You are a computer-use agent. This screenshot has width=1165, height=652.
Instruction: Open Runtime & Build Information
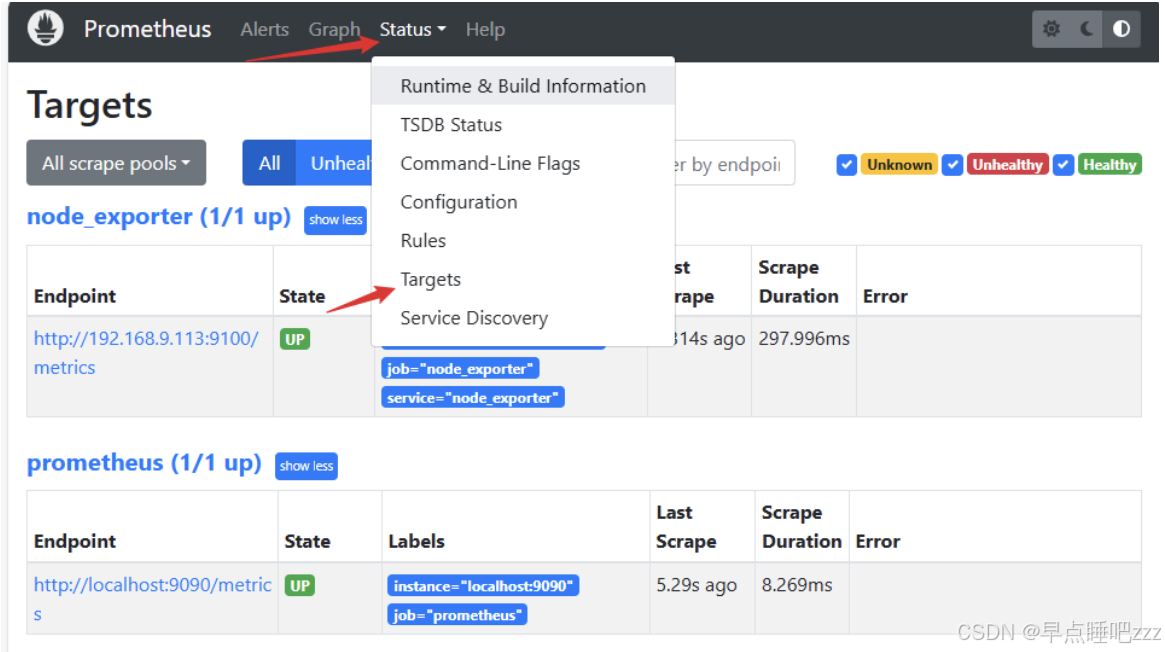coord(523,86)
